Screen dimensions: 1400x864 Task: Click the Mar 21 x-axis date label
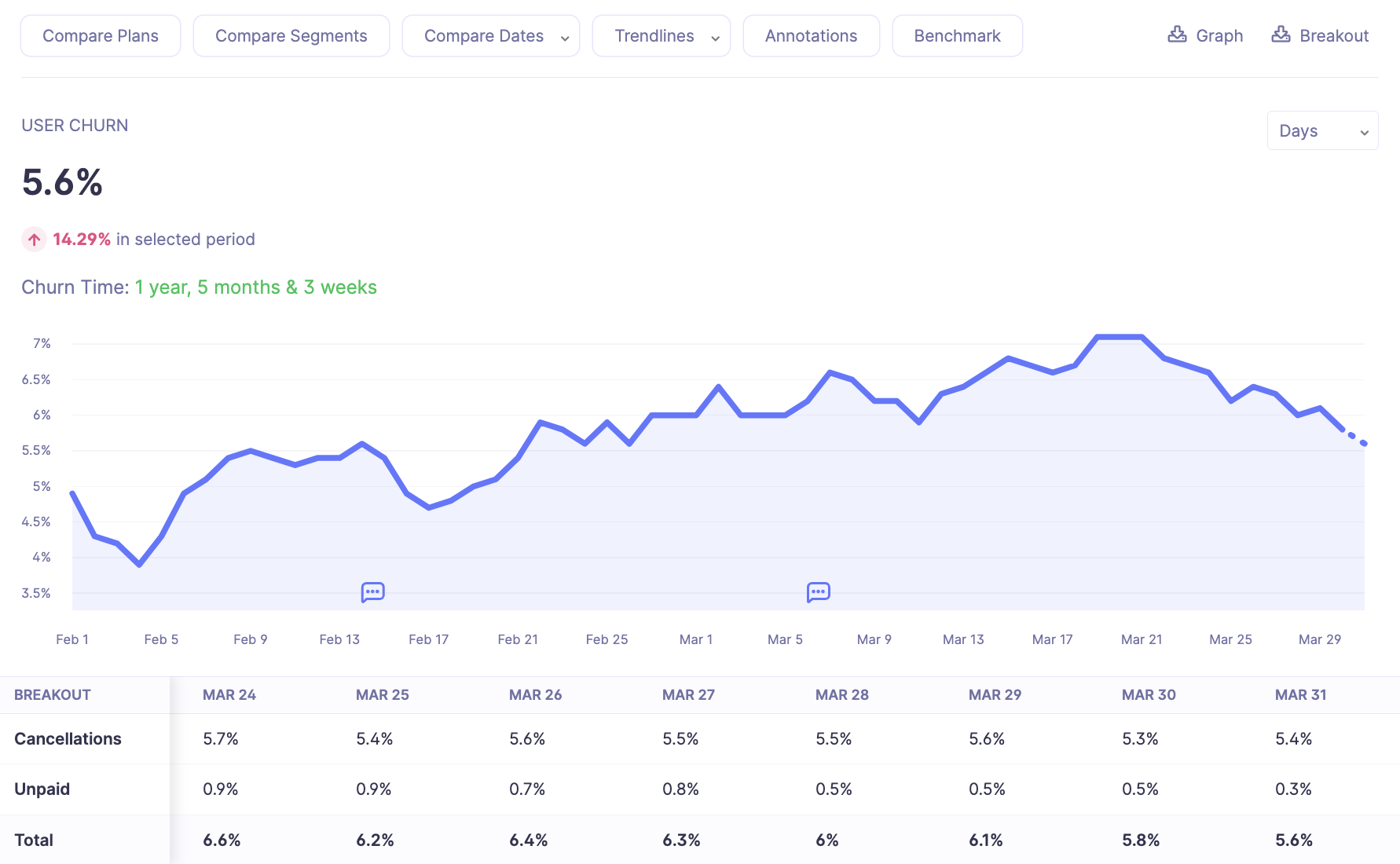click(x=1142, y=639)
